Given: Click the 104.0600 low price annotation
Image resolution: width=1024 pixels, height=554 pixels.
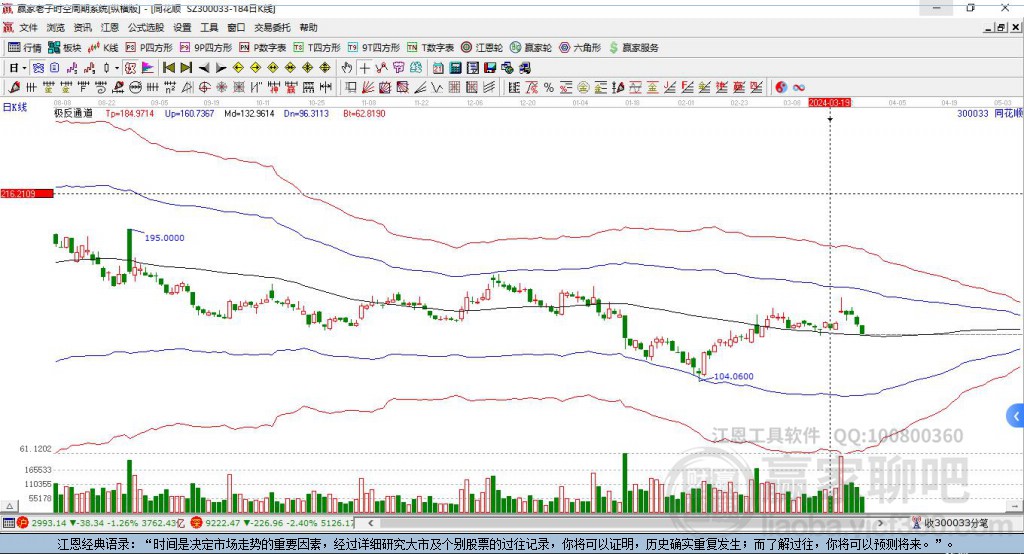Looking at the screenshot, I should tap(733, 376).
